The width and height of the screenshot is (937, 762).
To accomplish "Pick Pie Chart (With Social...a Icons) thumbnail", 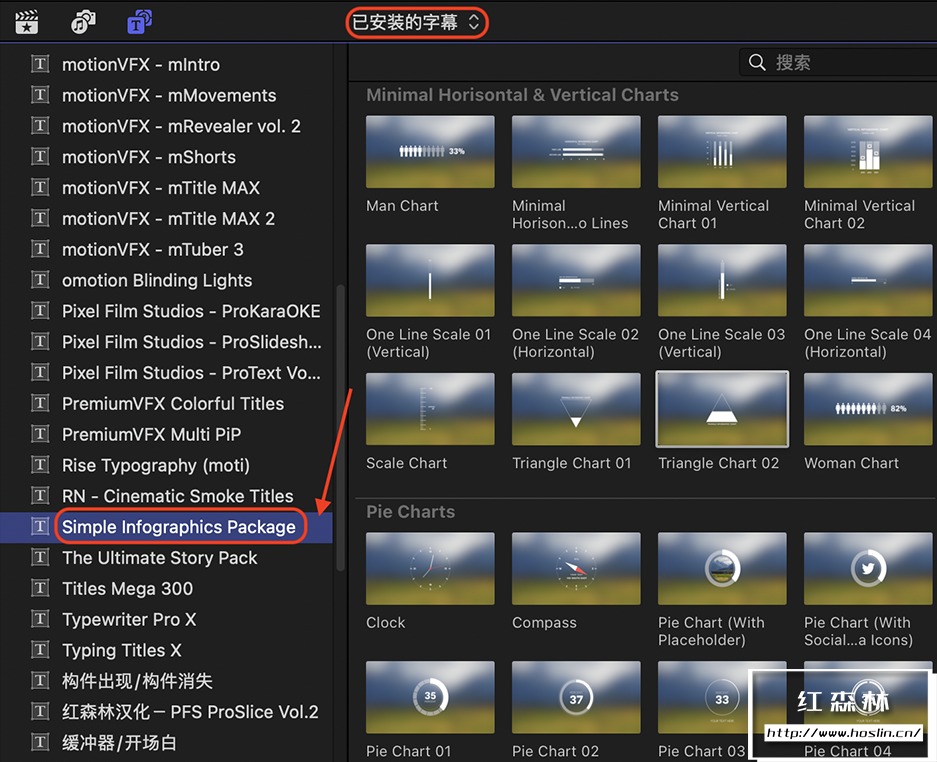I will pyautogui.click(x=868, y=568).
